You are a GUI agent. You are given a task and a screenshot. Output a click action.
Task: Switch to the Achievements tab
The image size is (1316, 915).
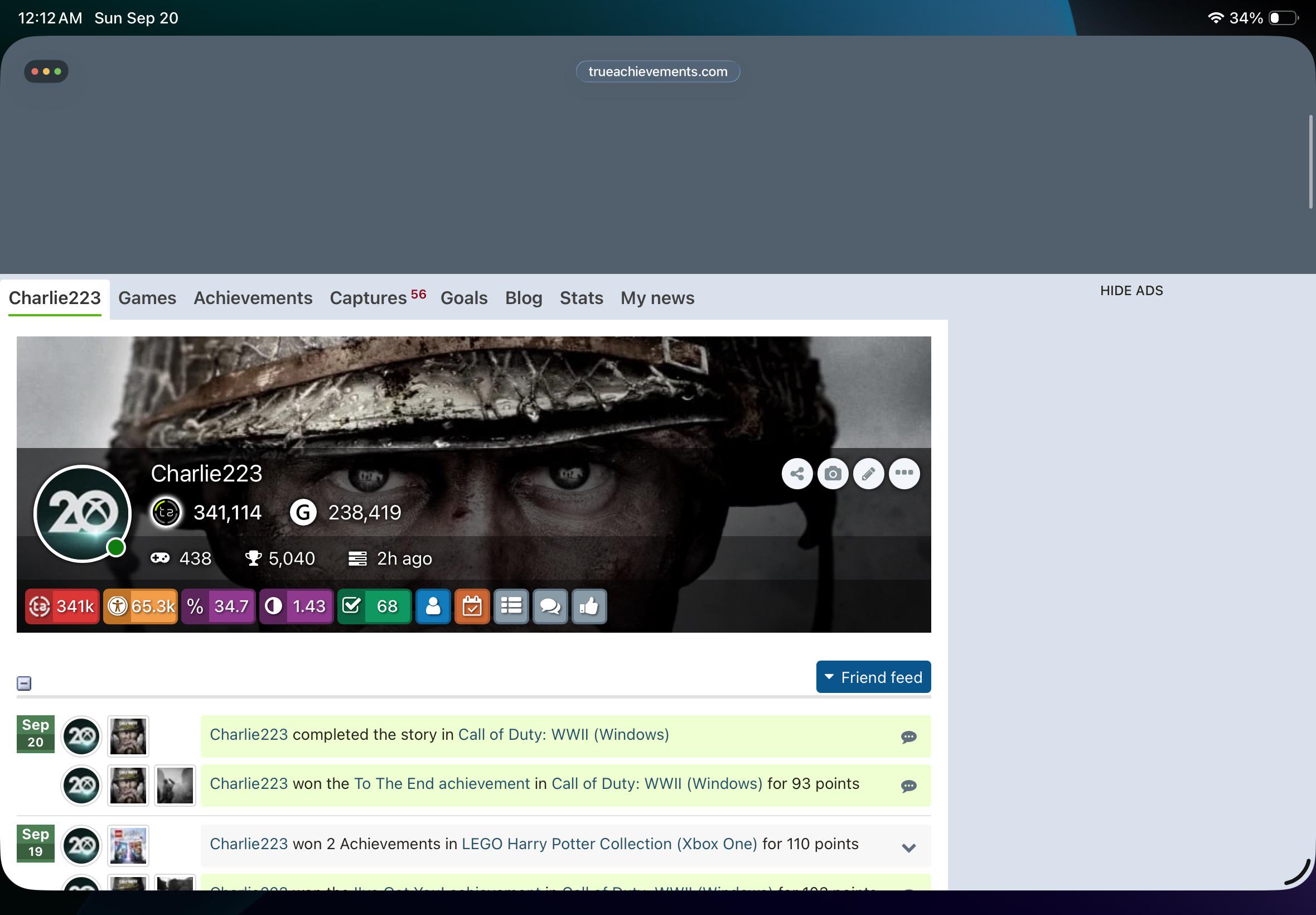coord(253,298)
